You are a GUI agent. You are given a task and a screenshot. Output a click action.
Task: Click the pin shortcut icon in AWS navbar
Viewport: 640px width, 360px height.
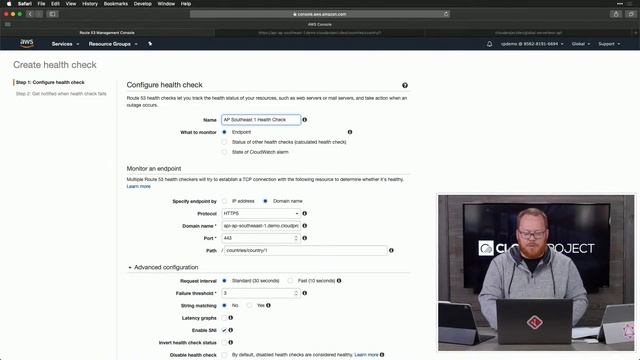point(150,44)
